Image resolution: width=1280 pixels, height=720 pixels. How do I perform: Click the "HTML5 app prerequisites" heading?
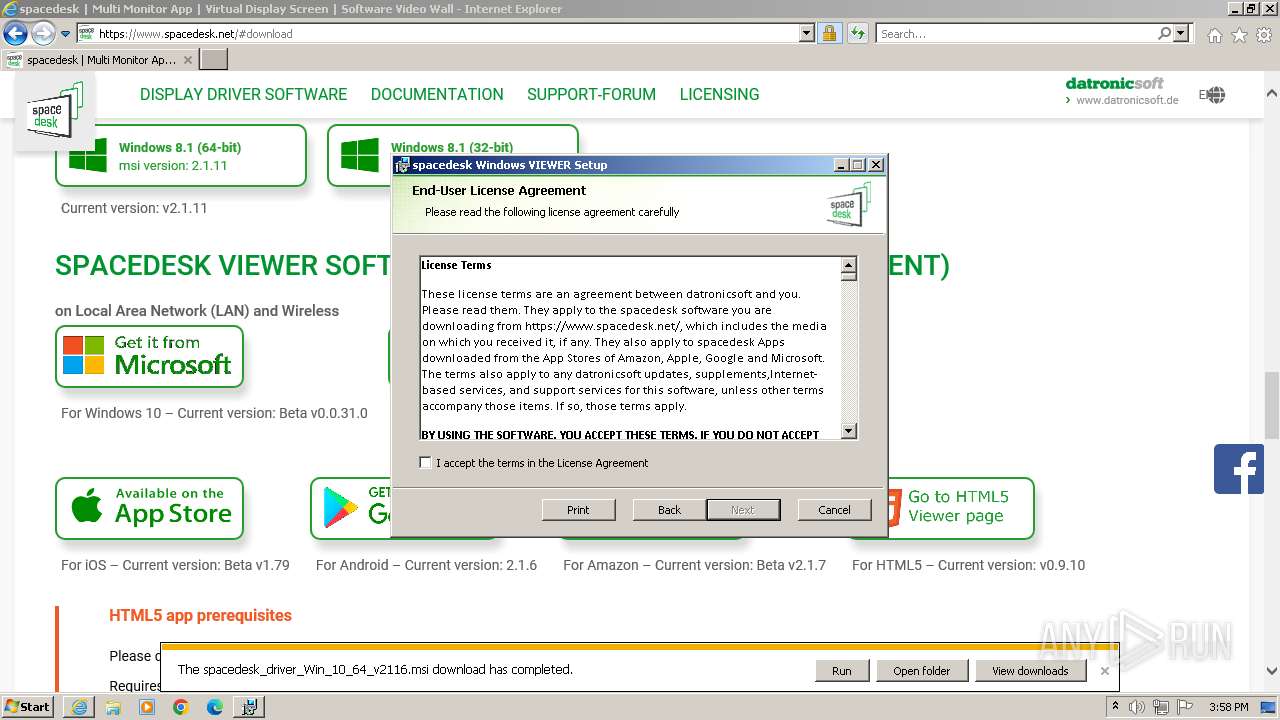tap(200, 615)
